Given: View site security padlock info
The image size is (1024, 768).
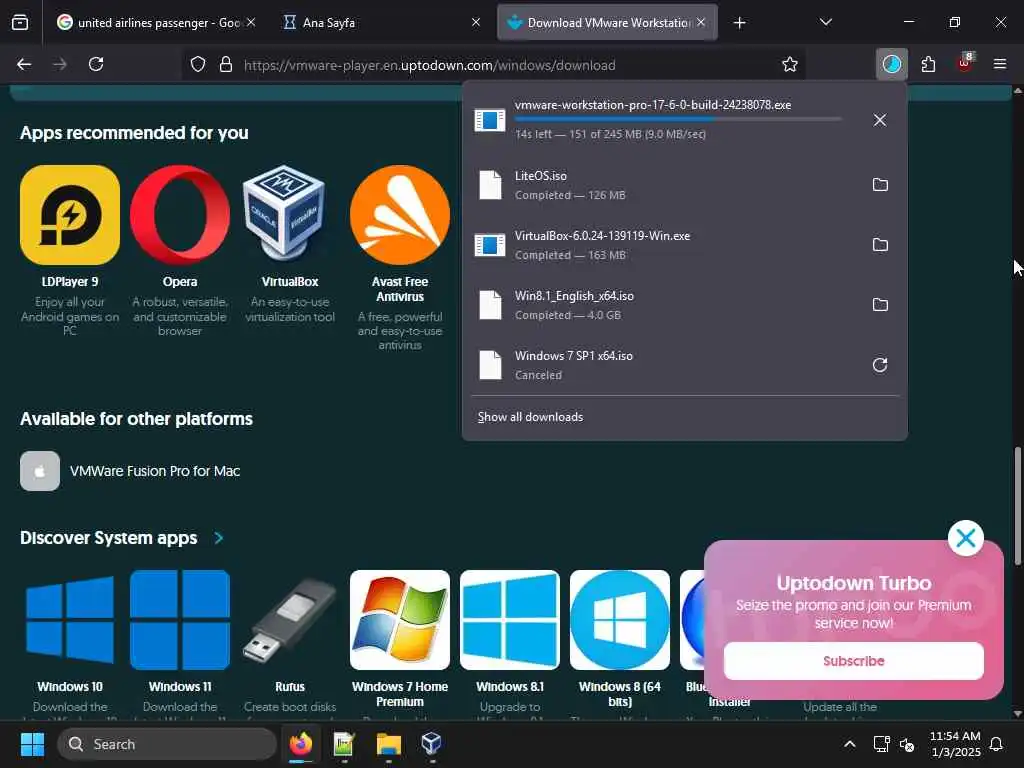Looking at the screenshot, I should point(226,64).
